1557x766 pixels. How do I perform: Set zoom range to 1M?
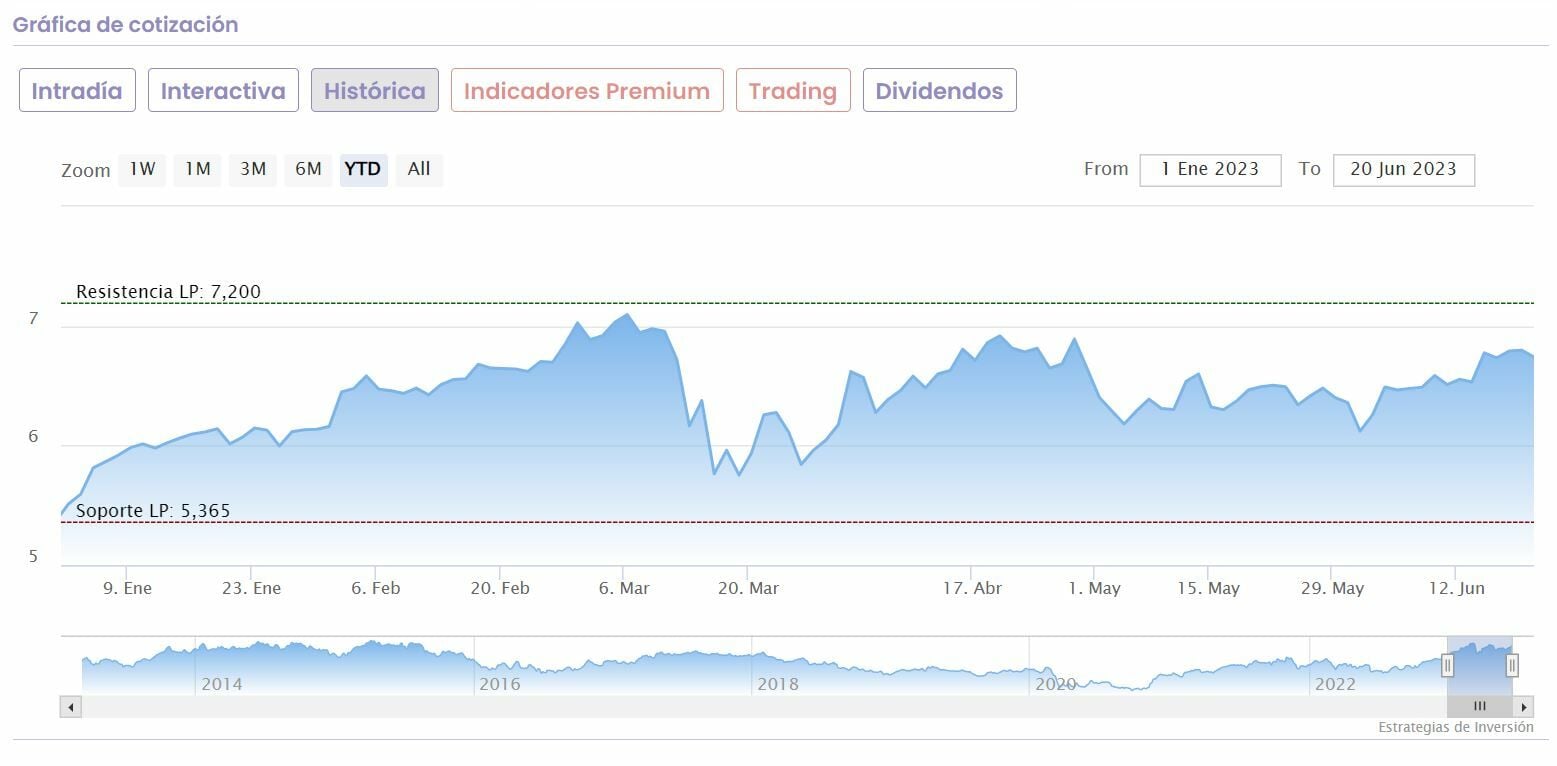[198, 169]
